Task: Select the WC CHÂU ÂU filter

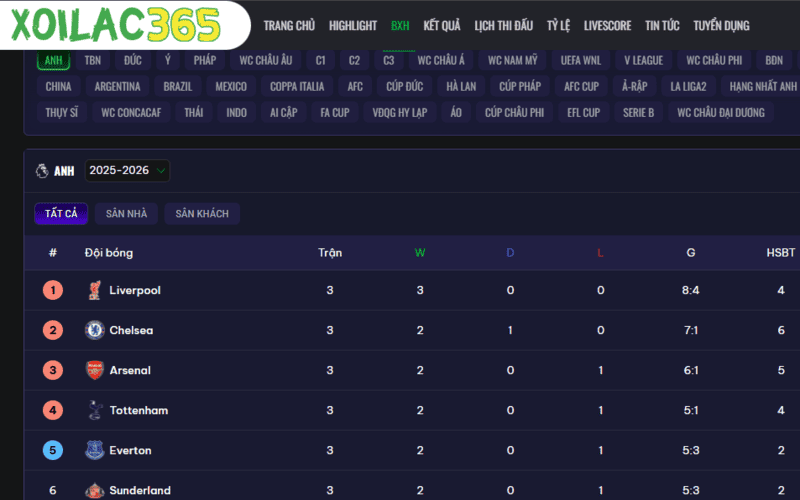Action: click(x=266, y=60)
